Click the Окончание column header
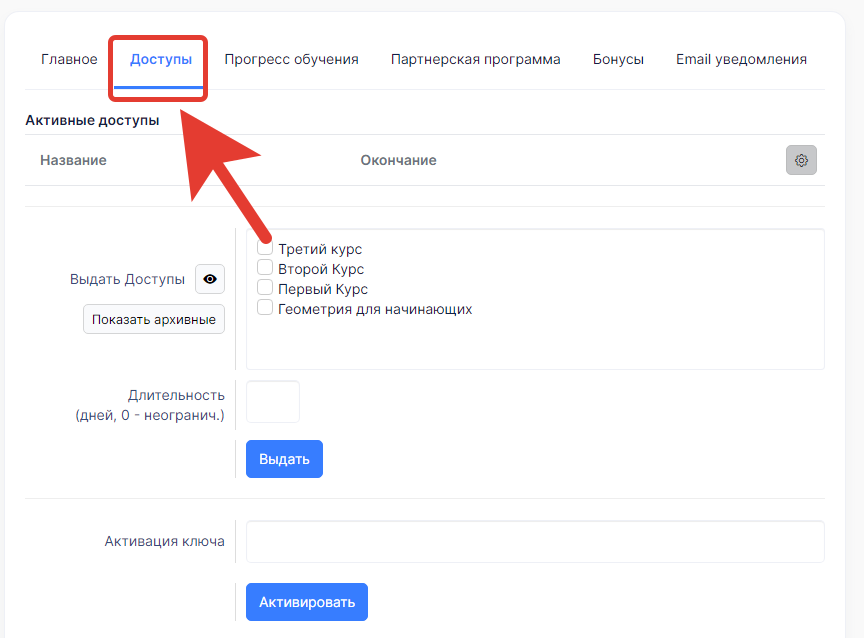This screenshot has height=638, width=864. pos(398,160)
